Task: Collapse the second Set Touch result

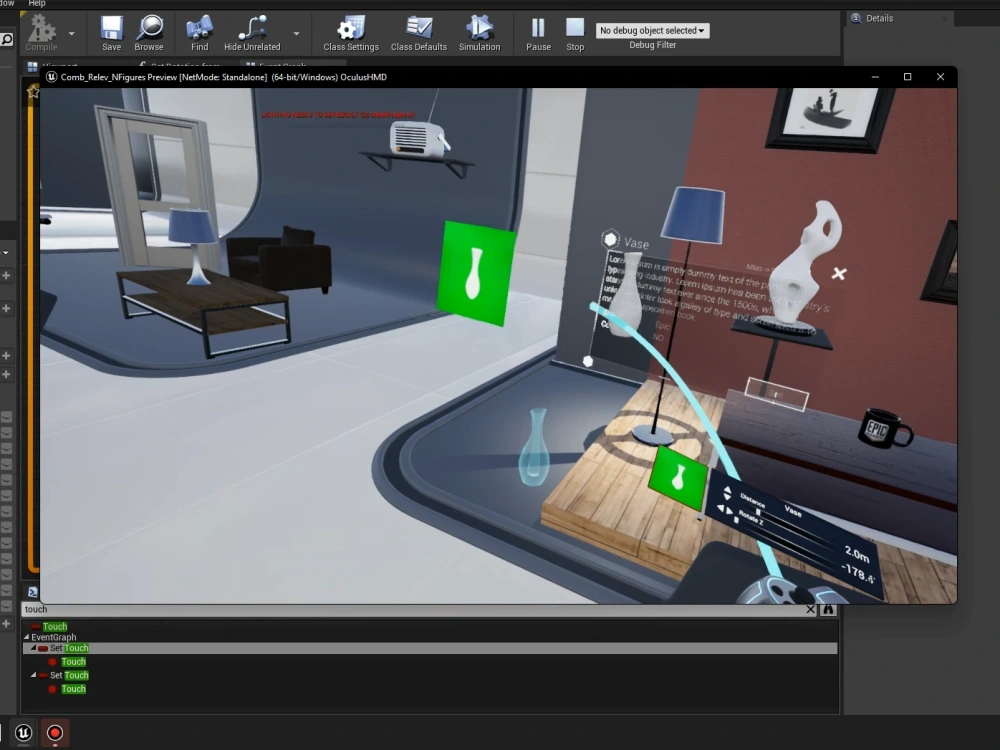Action: (33, 675)
